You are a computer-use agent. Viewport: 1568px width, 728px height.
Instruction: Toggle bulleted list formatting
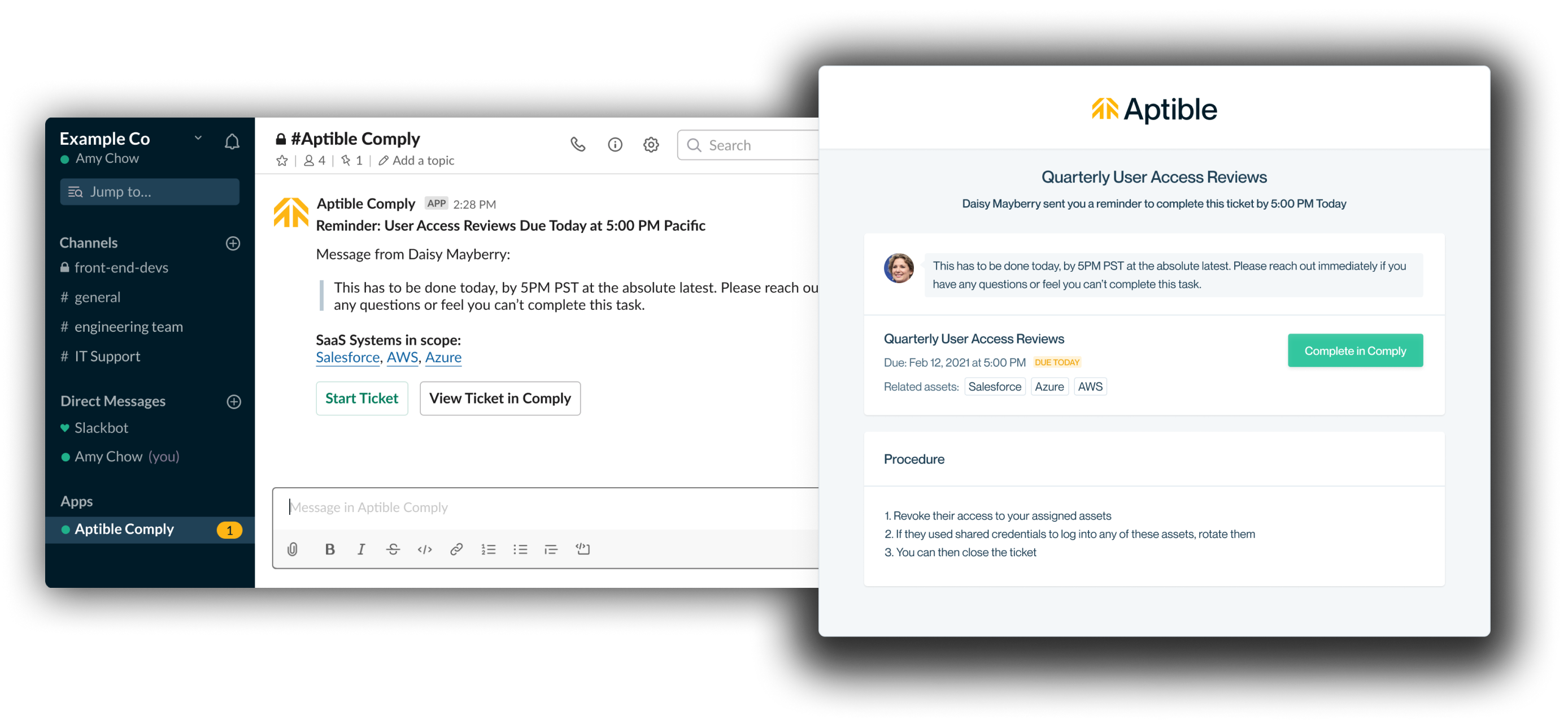(x=520, y=549)
